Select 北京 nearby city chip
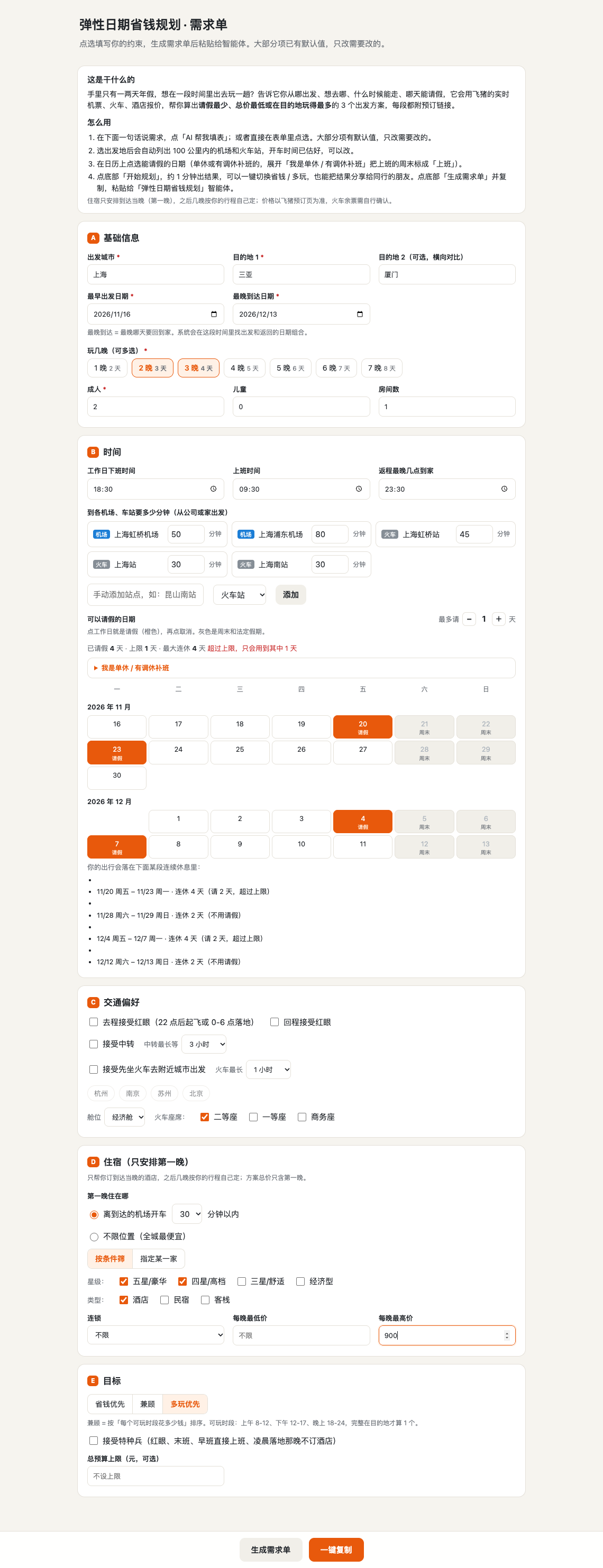603x1568 pixels. [x=196, y=1094]
